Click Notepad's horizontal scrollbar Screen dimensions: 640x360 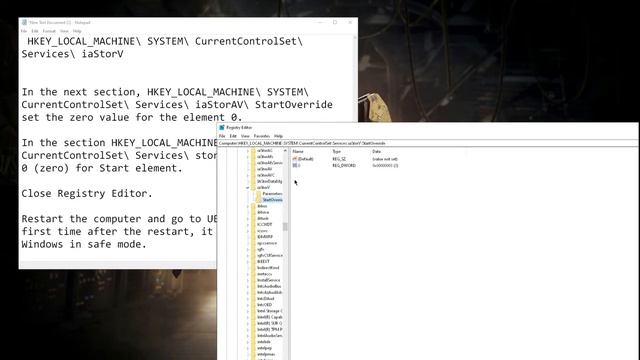click(118, 265)
